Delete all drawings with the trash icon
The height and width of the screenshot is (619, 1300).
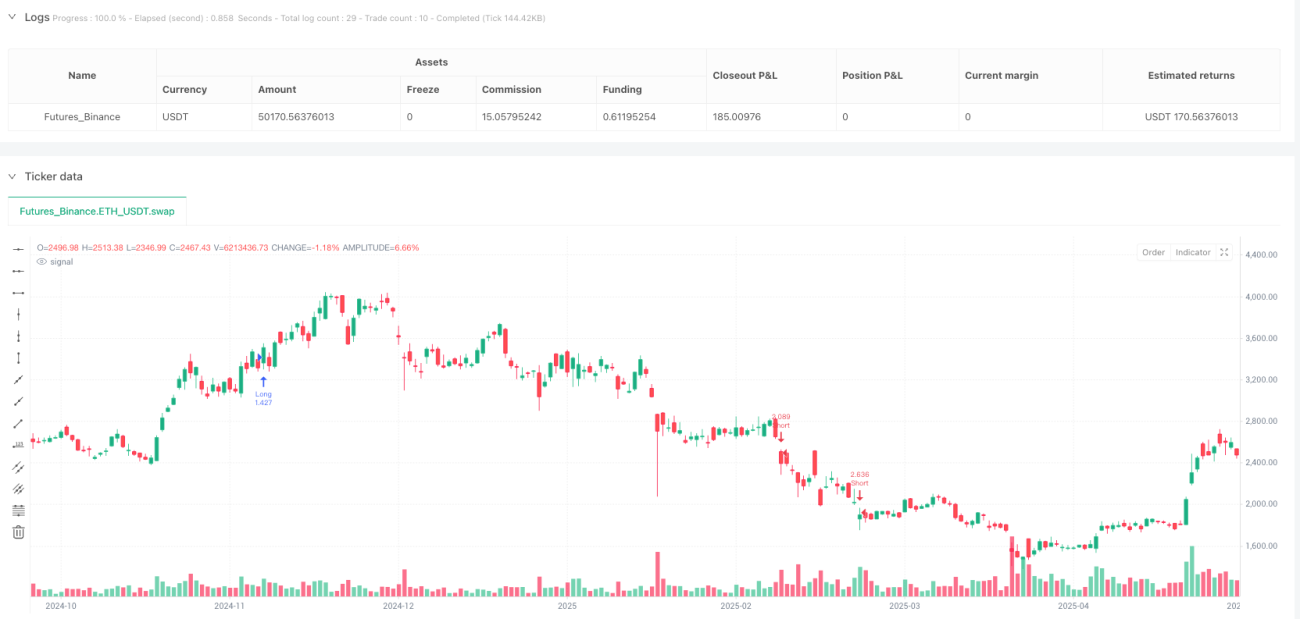[x=18, y=532]
